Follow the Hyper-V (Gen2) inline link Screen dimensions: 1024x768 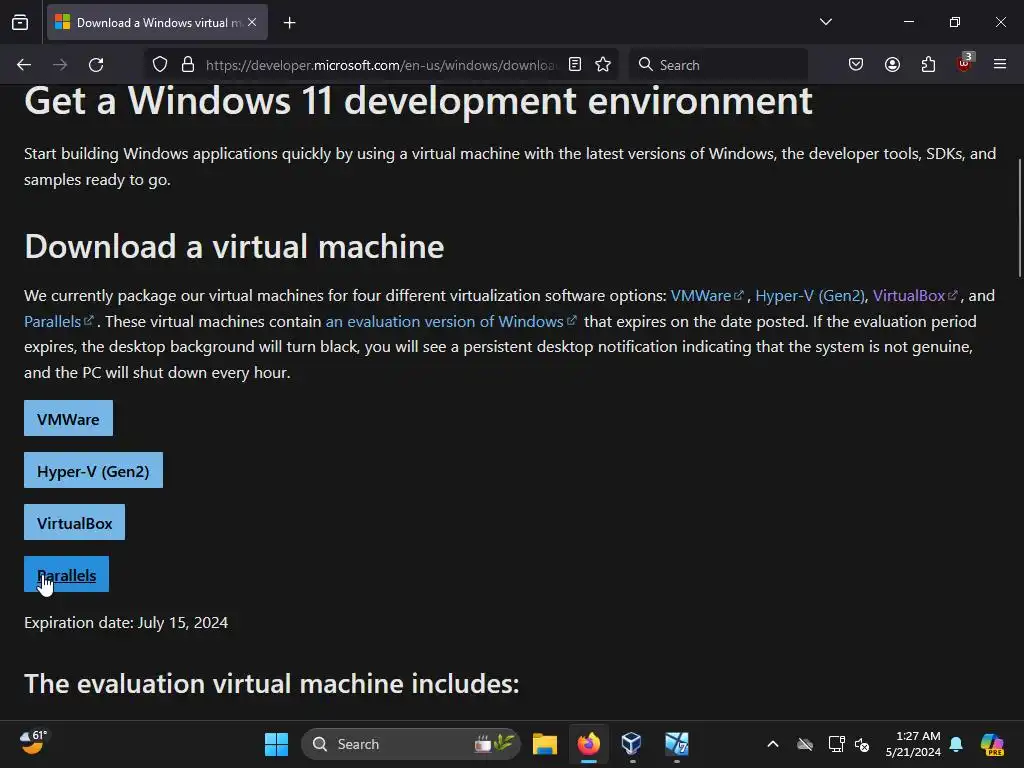click(810, 296)
